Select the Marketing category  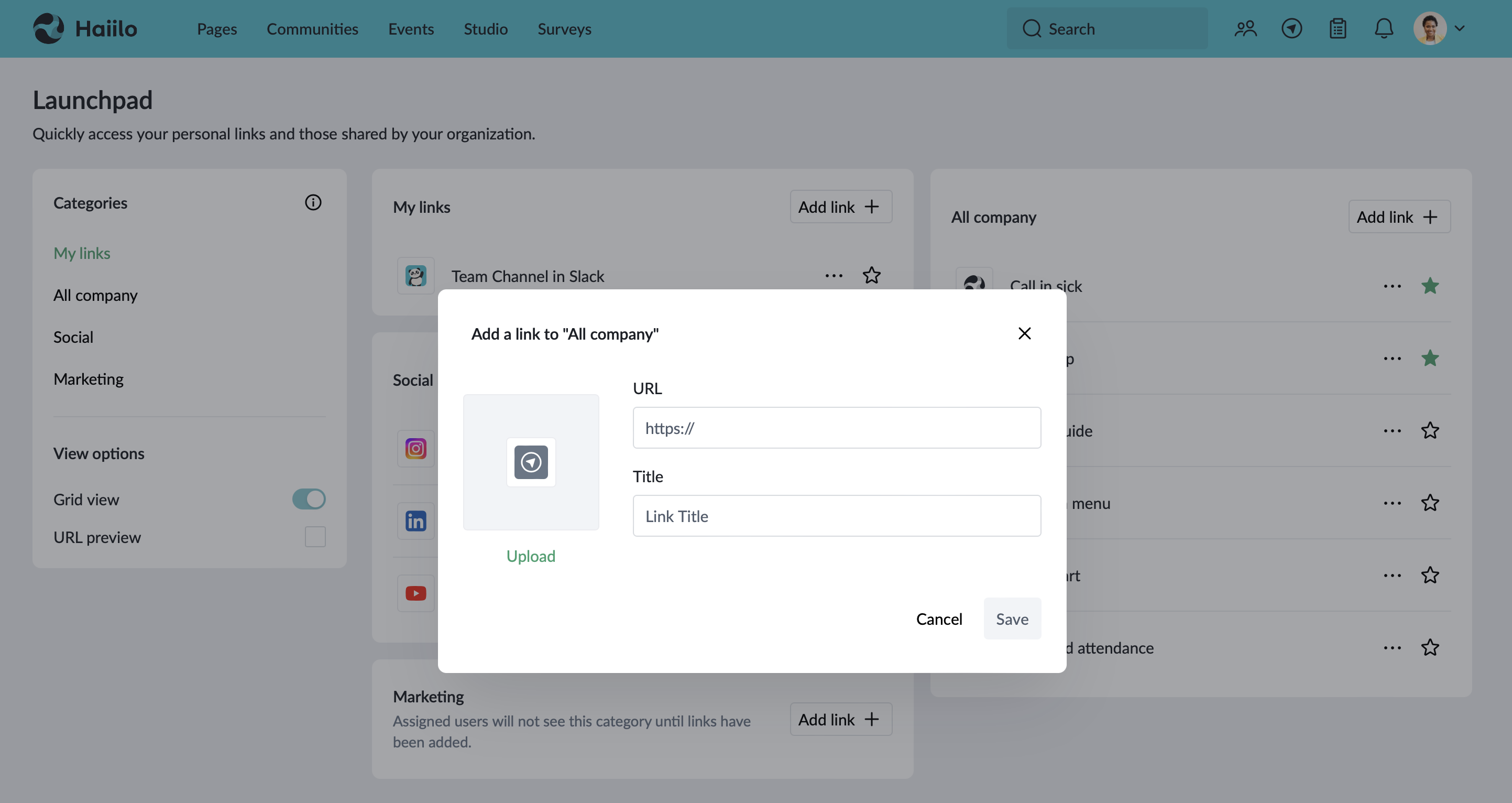(x=89, y=378)
